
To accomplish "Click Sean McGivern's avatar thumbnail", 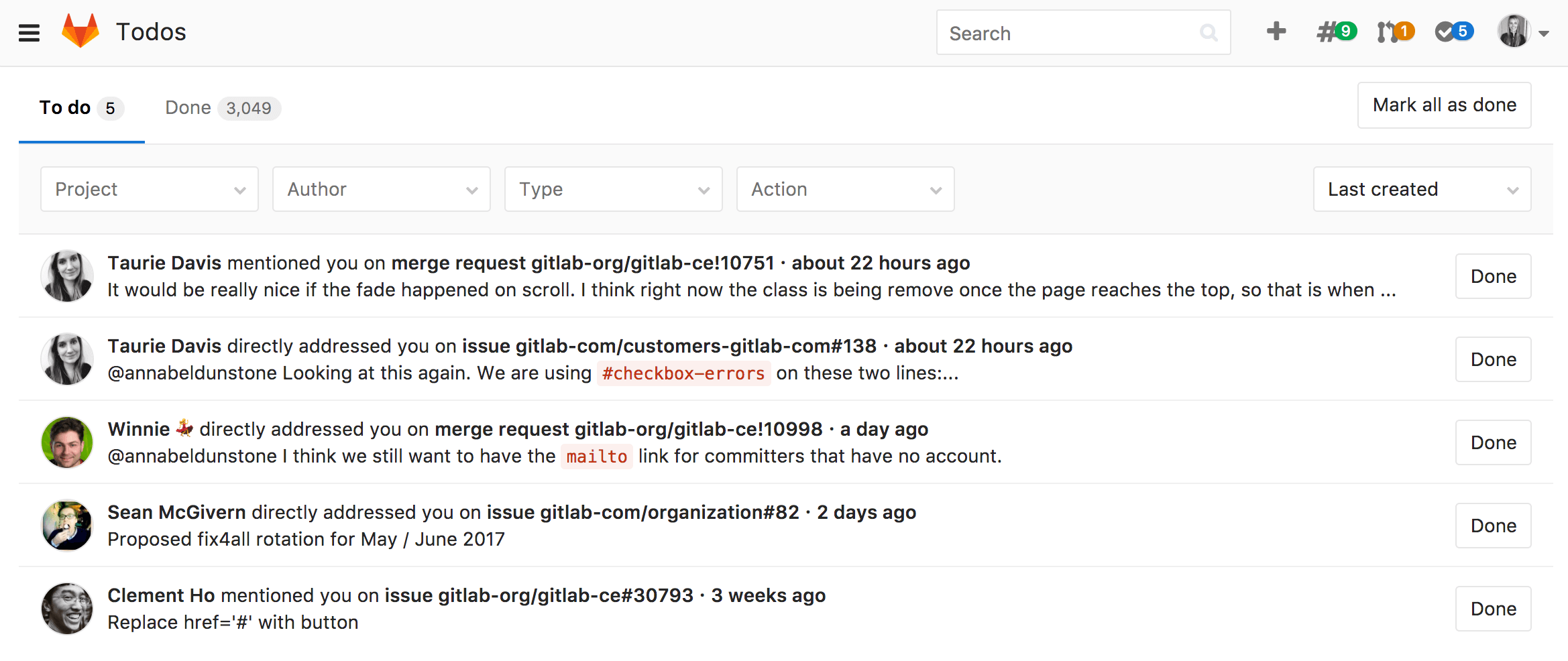I will pyautogui.click(x=66, y=526).
